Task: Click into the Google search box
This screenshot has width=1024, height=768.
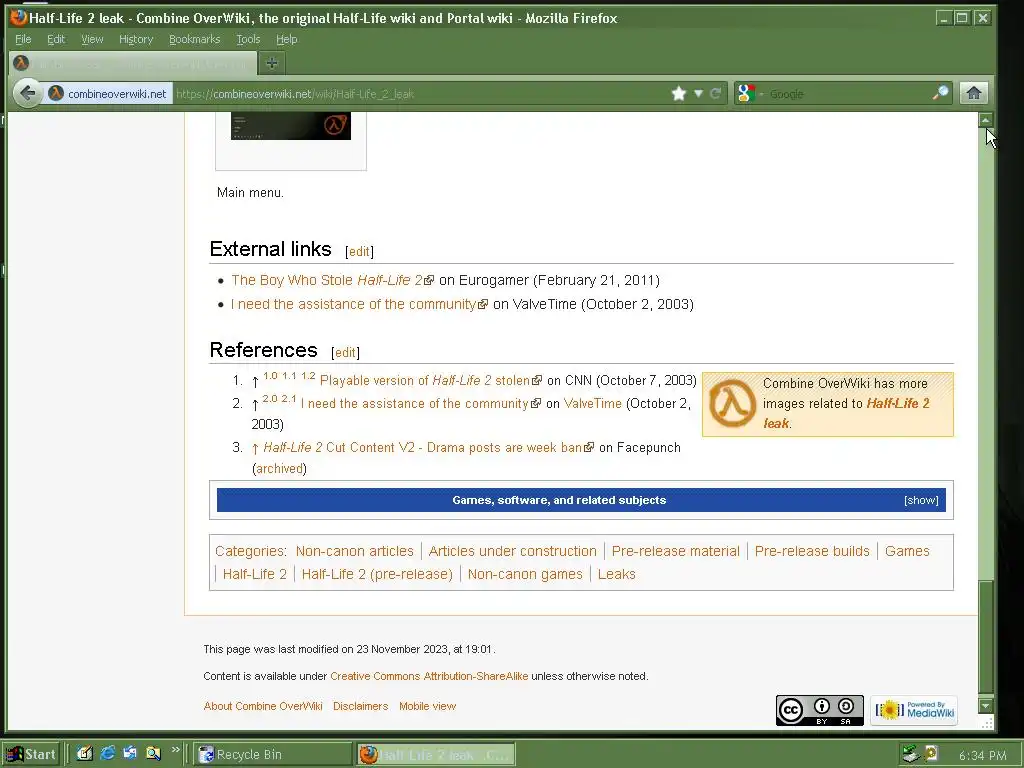Action: (x=848, y=93)
